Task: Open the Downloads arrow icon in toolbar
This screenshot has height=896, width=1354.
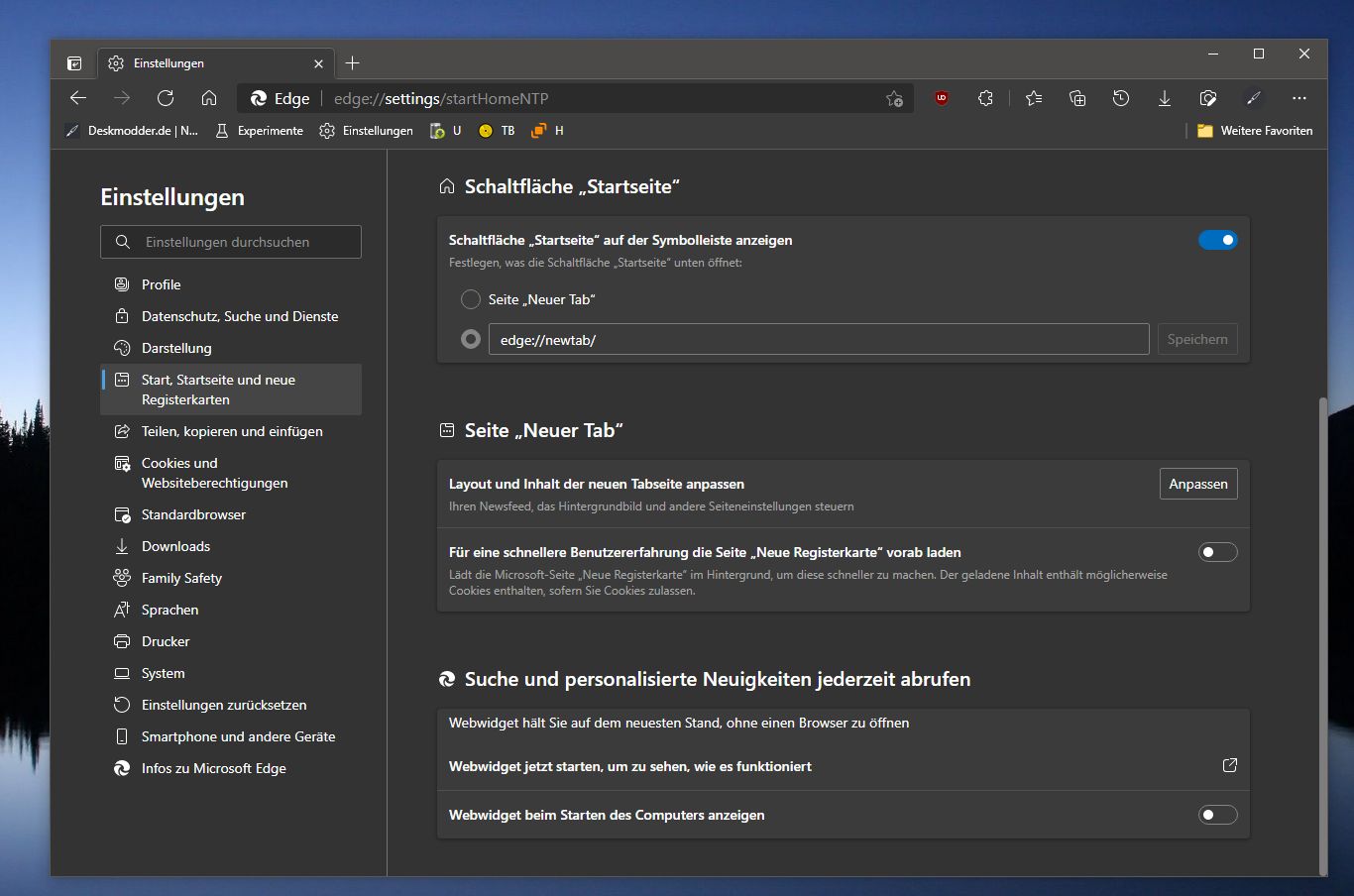Action: click(x=1165, y=98)
